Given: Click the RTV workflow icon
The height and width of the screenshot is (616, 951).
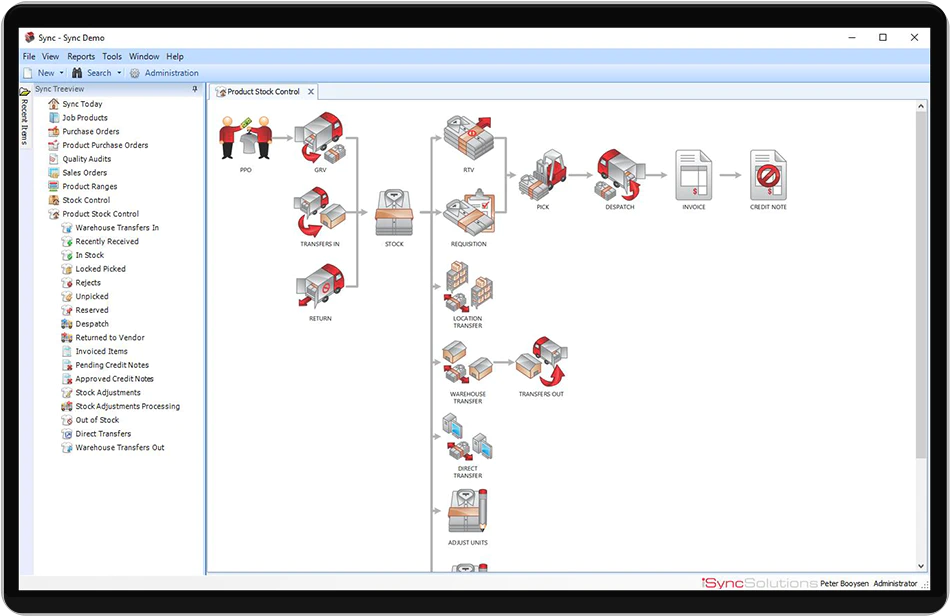Looking at the screenshot, I should (x=468, y=138).
